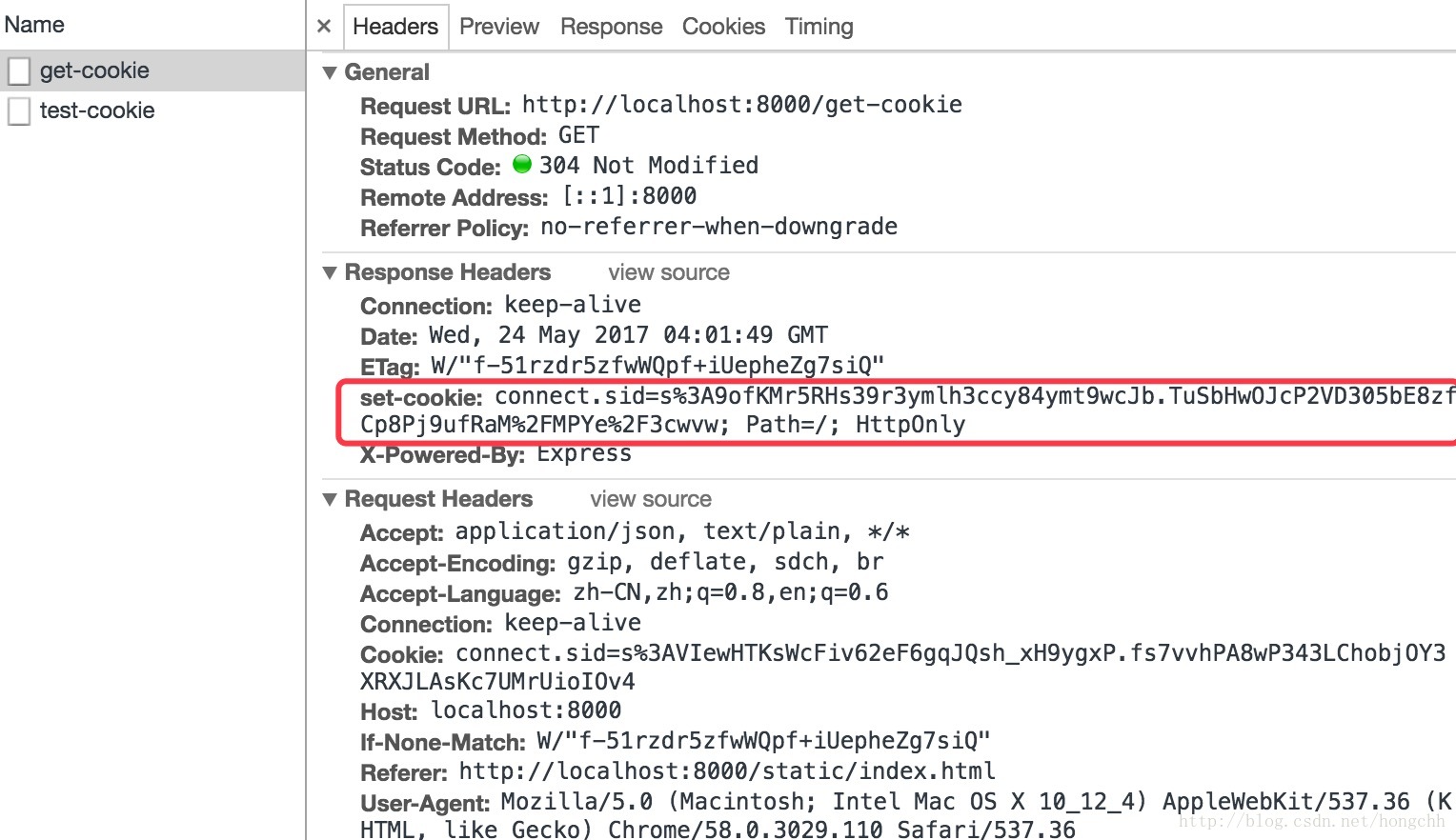Click the file icon beside get-cookie
The image size is (1456, 840).
[x=19, y=71]
